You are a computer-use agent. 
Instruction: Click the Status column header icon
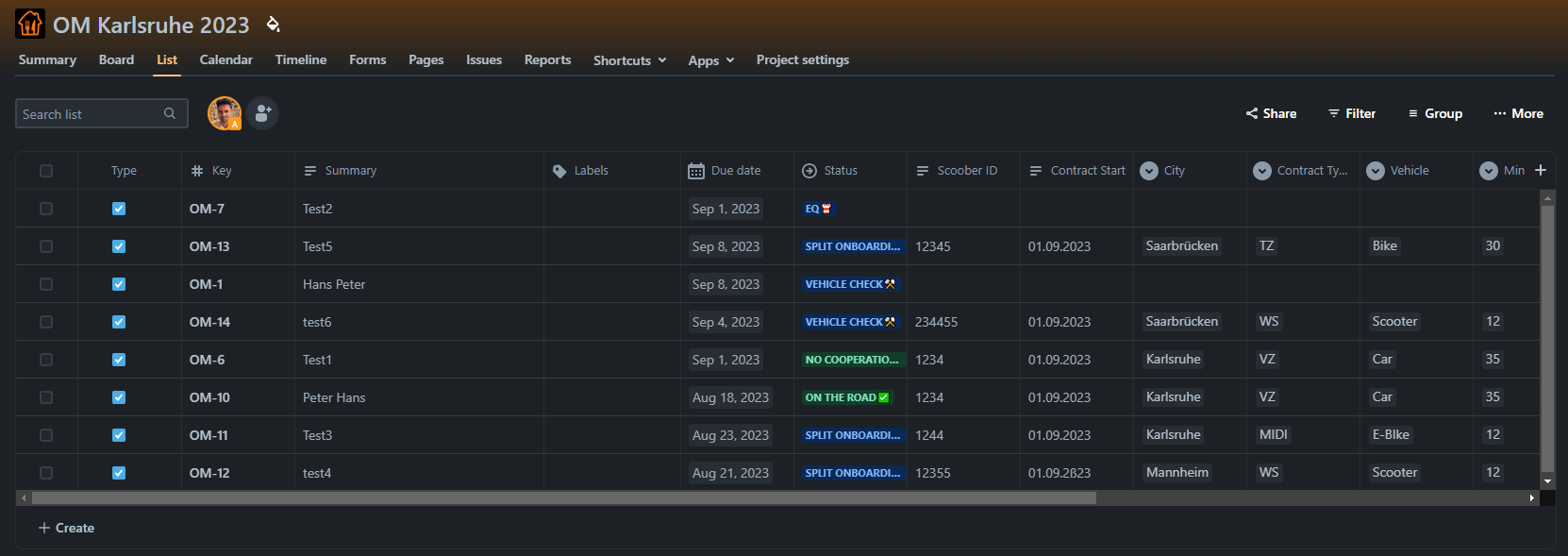[x=809, y=171]
